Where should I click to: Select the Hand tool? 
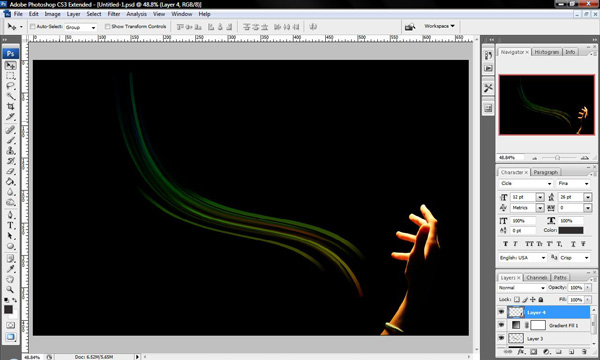tap(10, 279)
